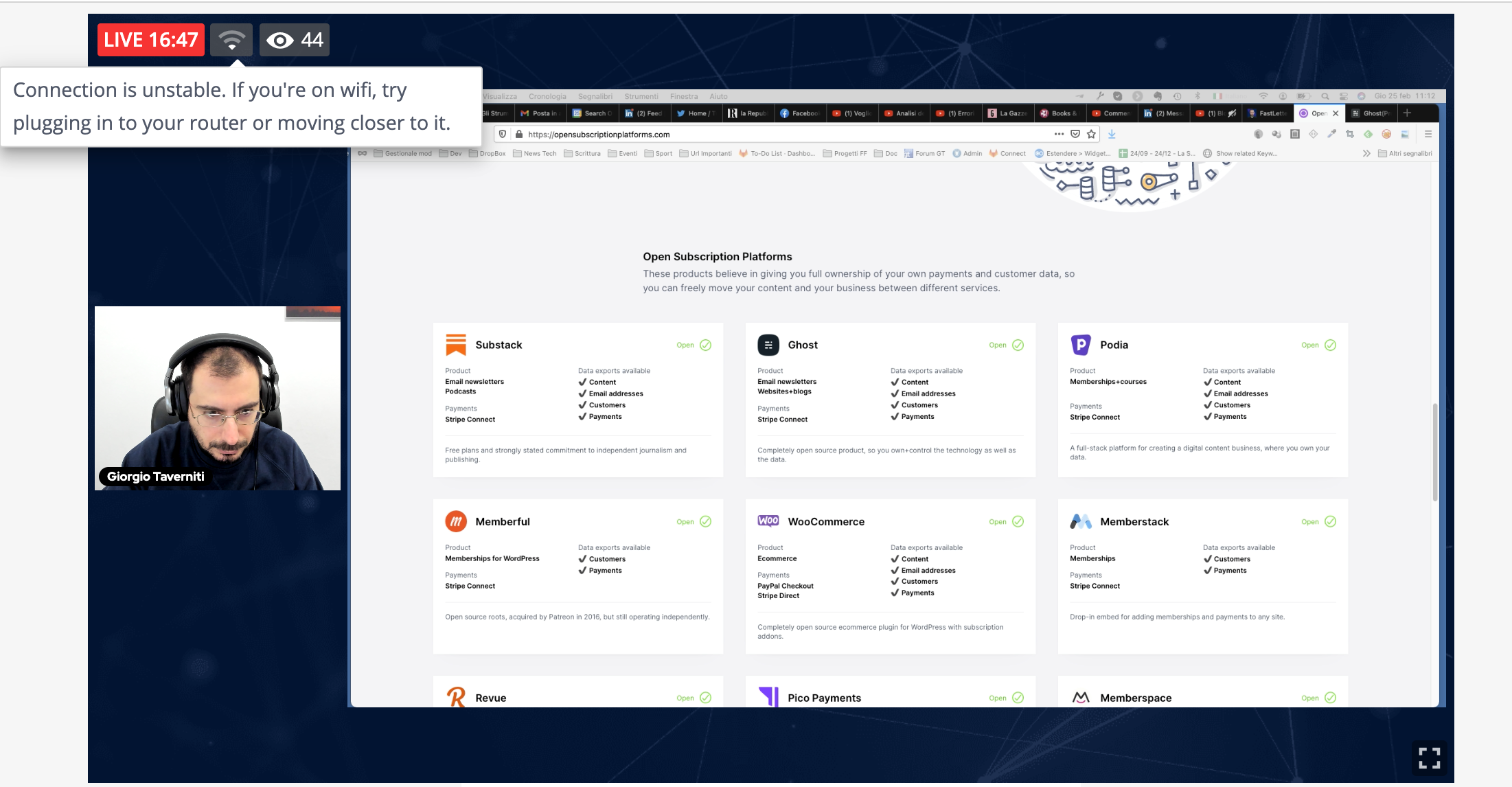Click the Ghost logo icon
The image size is (1512, 787).
pos(768,345)
